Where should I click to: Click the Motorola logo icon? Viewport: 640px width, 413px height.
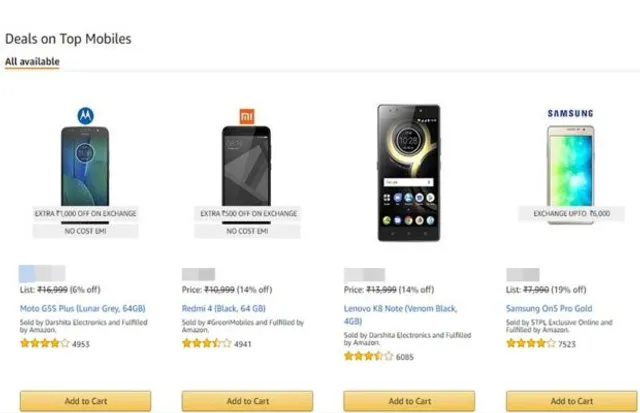[85, 112]
